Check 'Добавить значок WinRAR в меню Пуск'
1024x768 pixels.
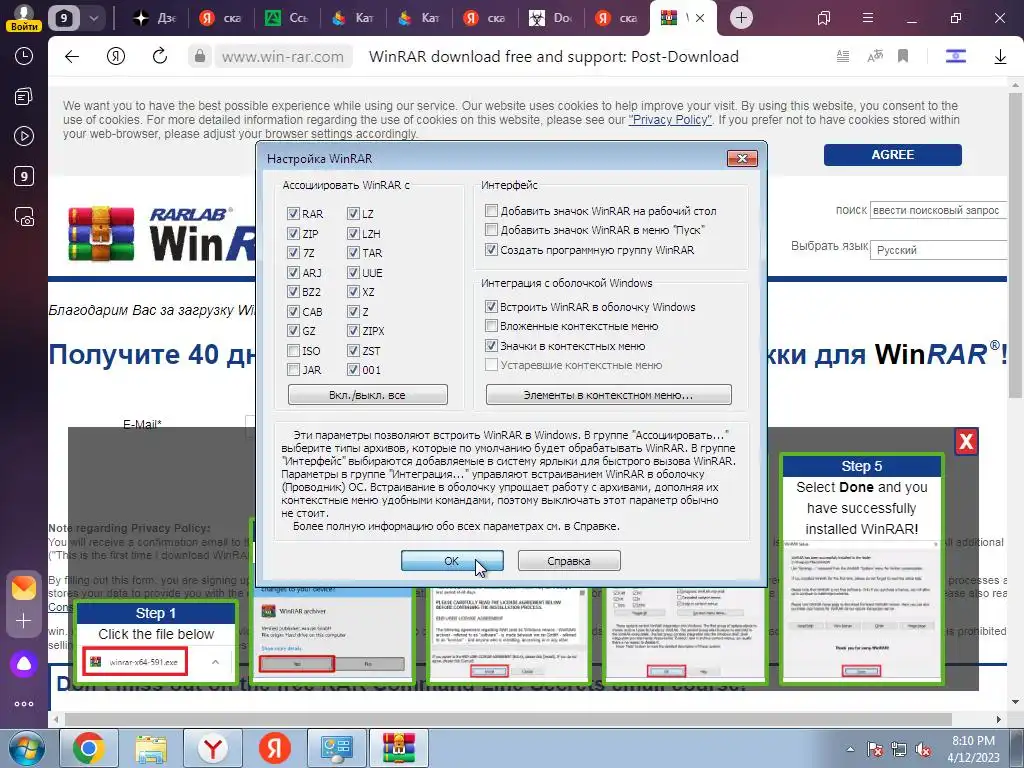[491, 229]
